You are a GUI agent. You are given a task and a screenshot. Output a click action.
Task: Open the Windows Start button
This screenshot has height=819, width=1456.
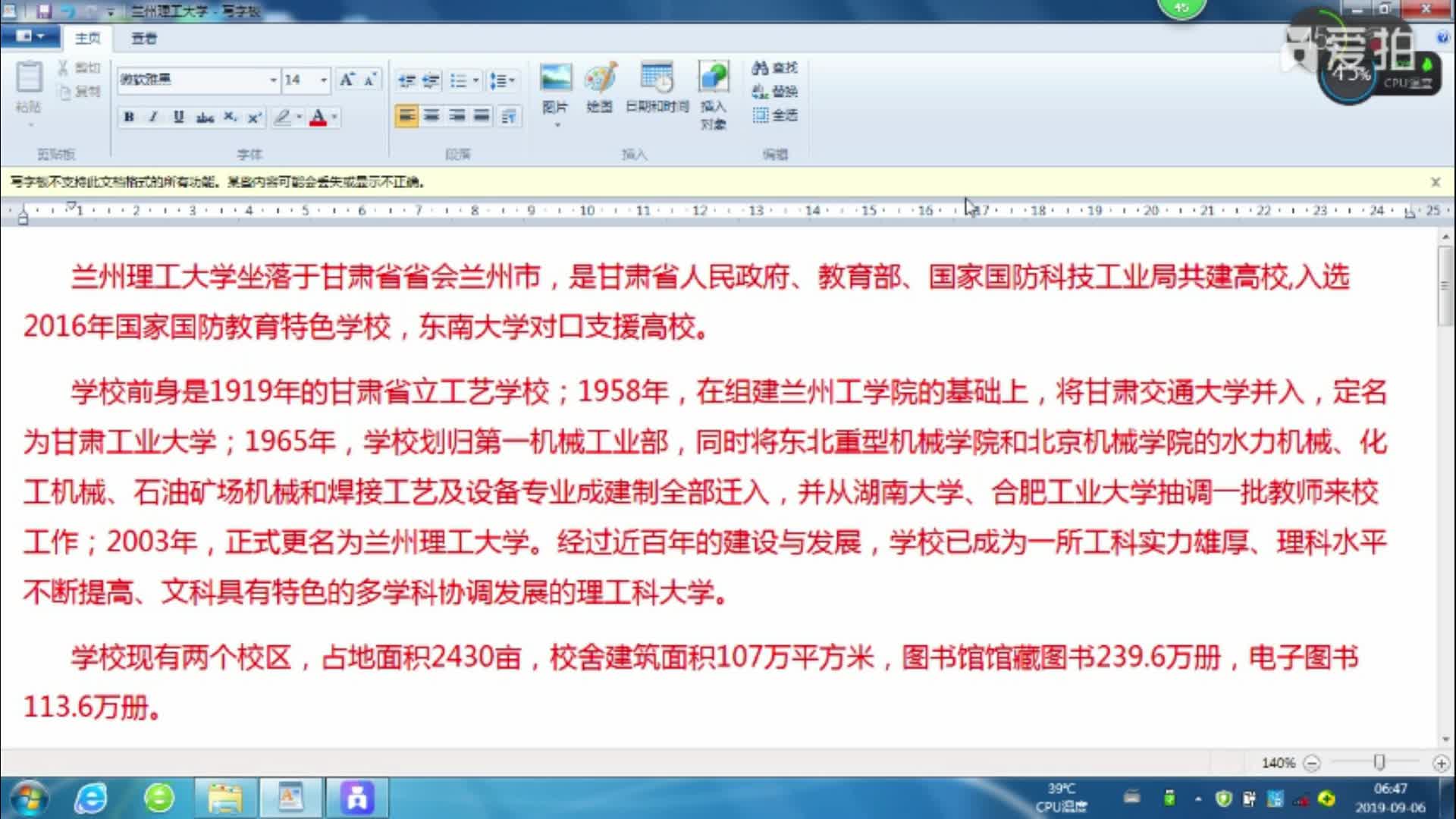point(28,798)
